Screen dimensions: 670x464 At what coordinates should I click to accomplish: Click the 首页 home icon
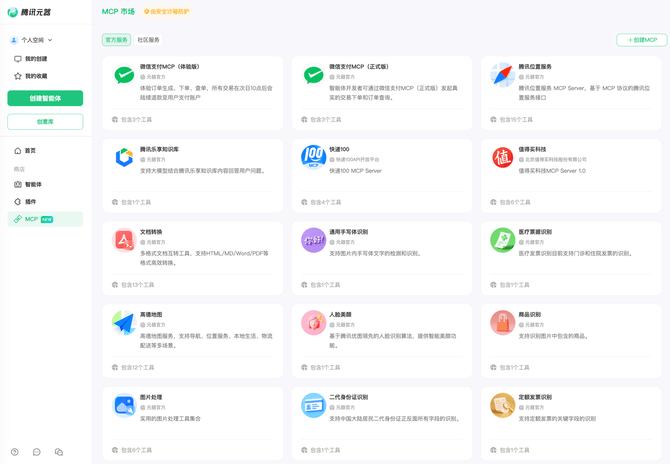coord(18,150)
